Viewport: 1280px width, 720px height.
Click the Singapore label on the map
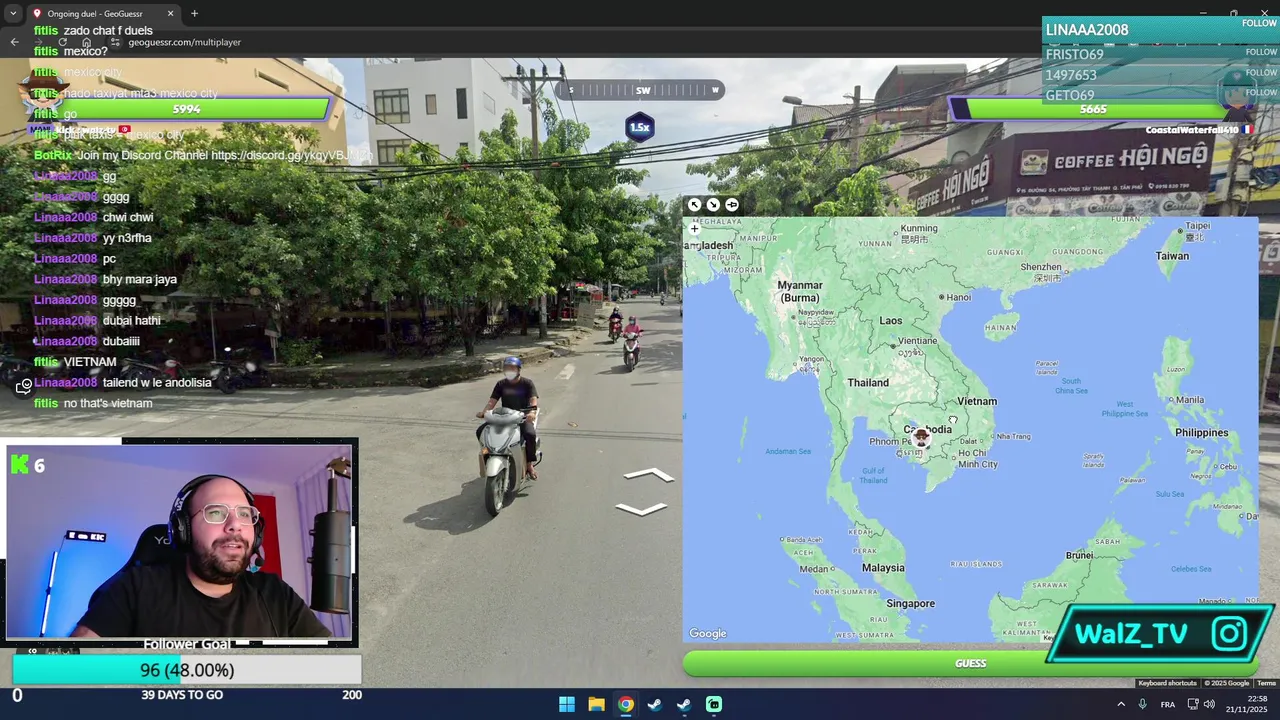coord(910,604)
